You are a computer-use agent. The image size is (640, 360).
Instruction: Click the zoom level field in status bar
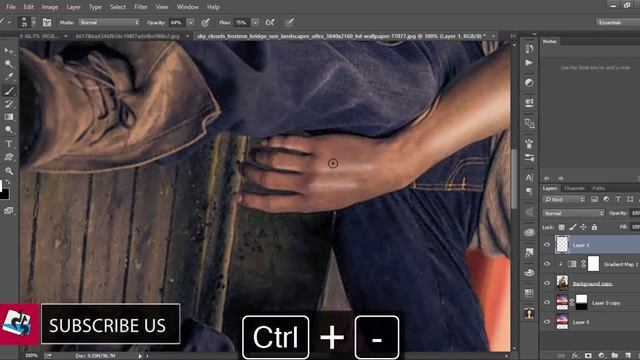pyautogui.click(x=31, y=356)
